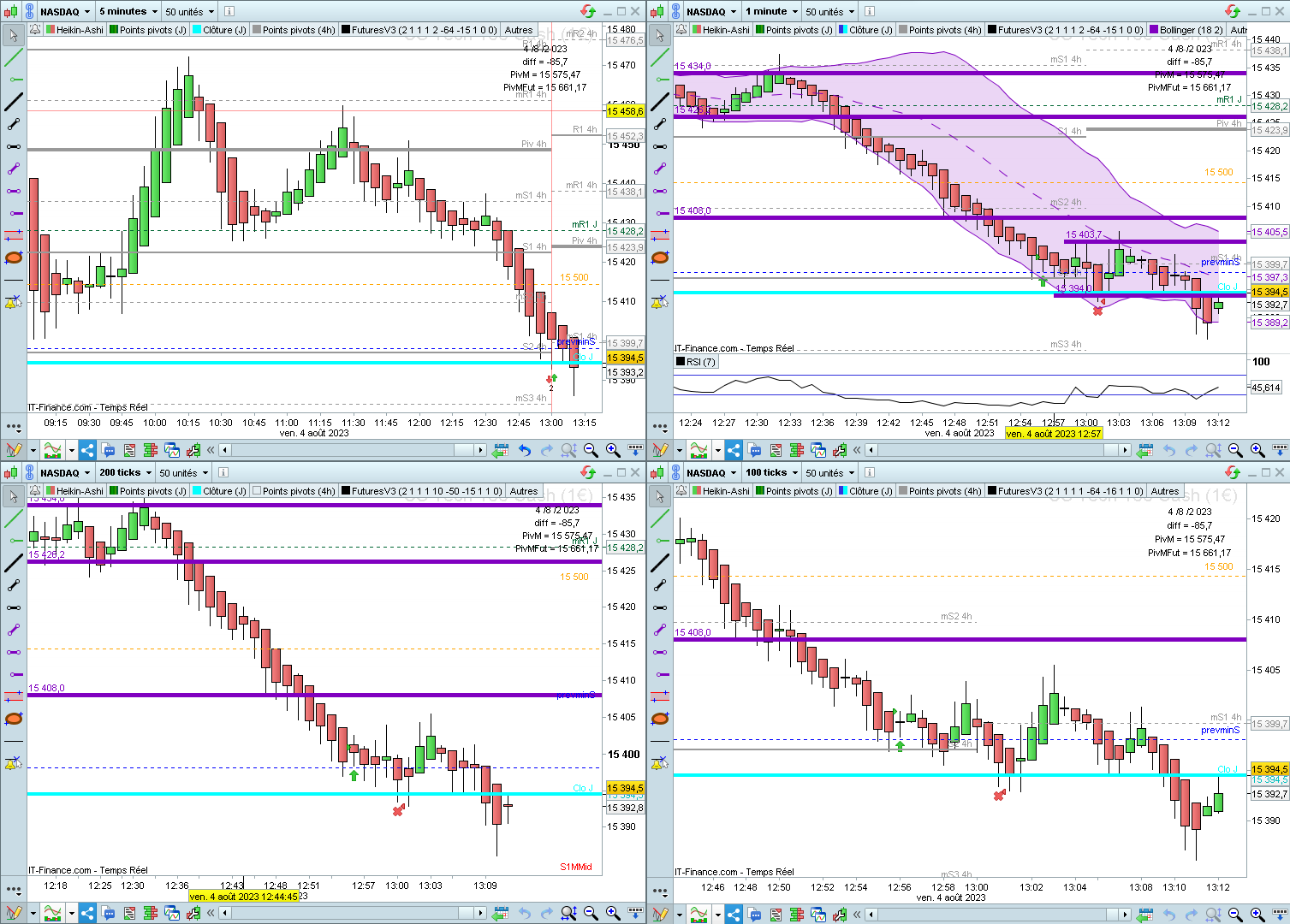Click FuturesV3 indicator label in 200 ticks chart
1290x924 pixels.
click(426, 491)
